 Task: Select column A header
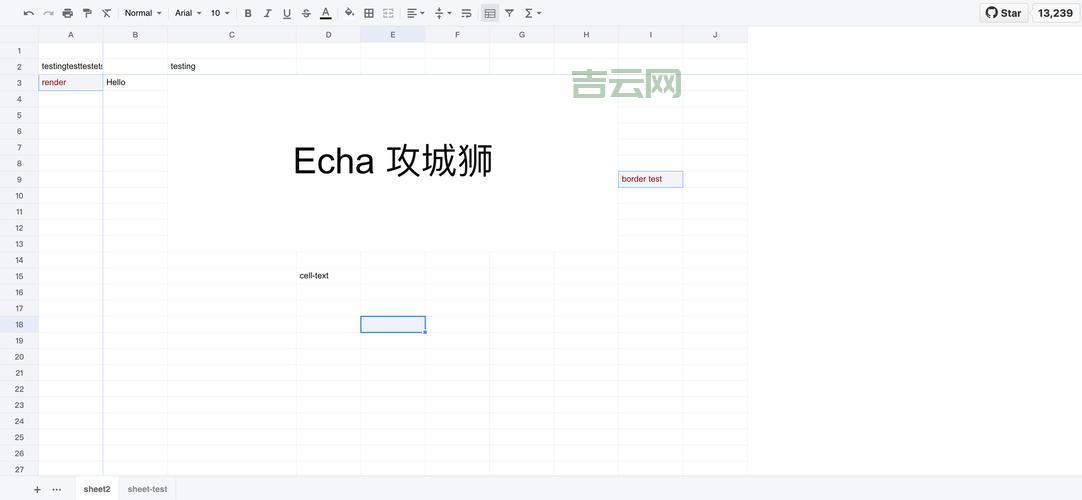point(71,34)
